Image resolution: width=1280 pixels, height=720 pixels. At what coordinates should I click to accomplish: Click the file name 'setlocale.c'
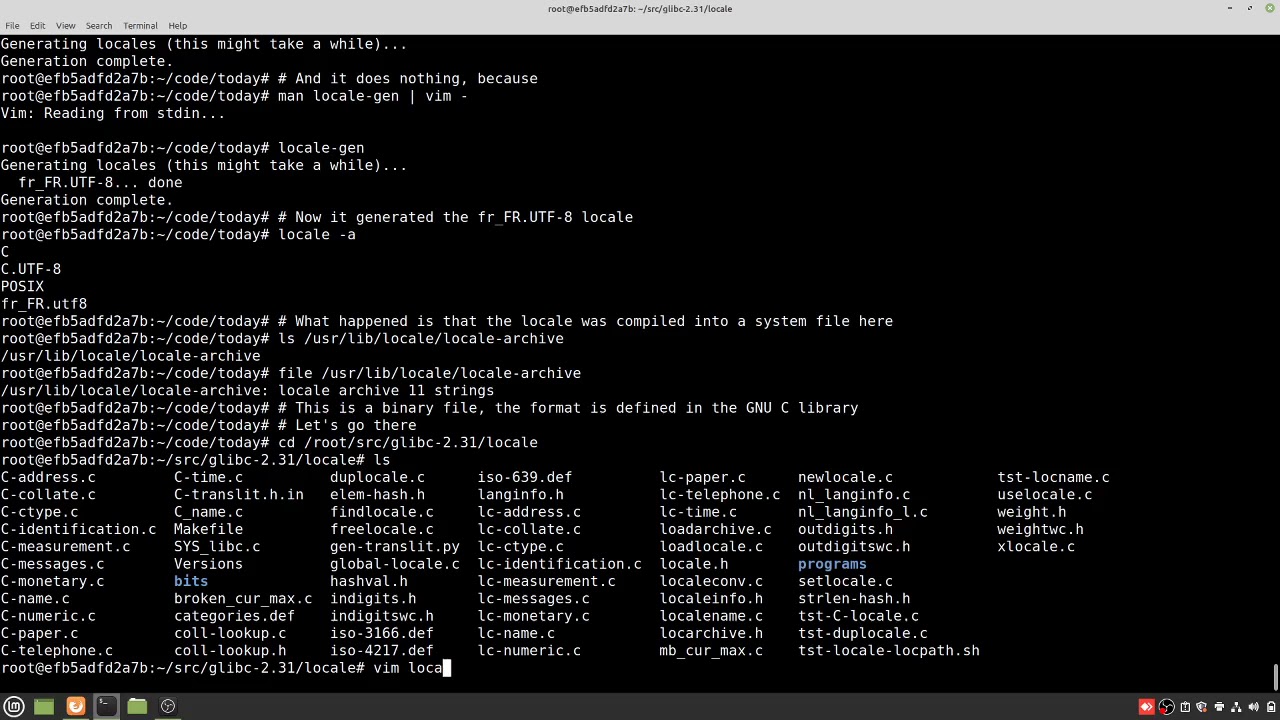845,581
